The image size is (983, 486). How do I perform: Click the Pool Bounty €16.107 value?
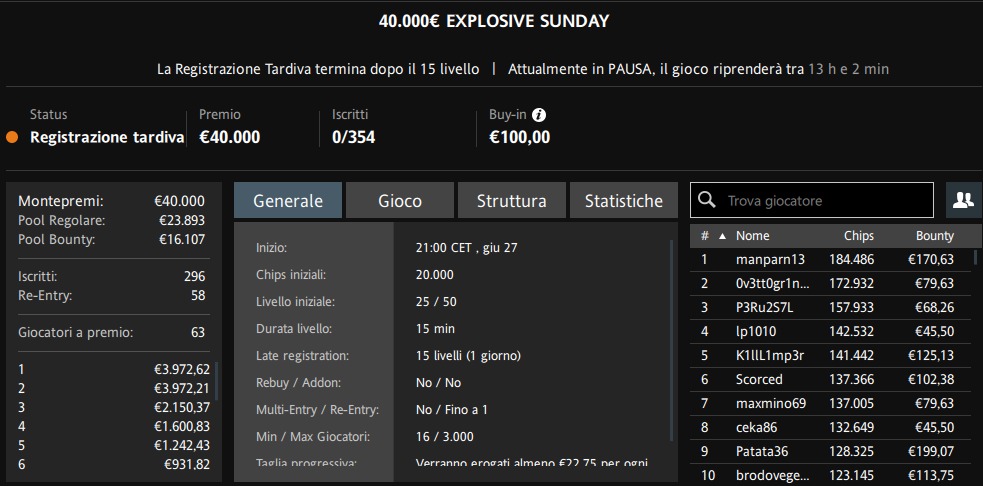[182, 240]
